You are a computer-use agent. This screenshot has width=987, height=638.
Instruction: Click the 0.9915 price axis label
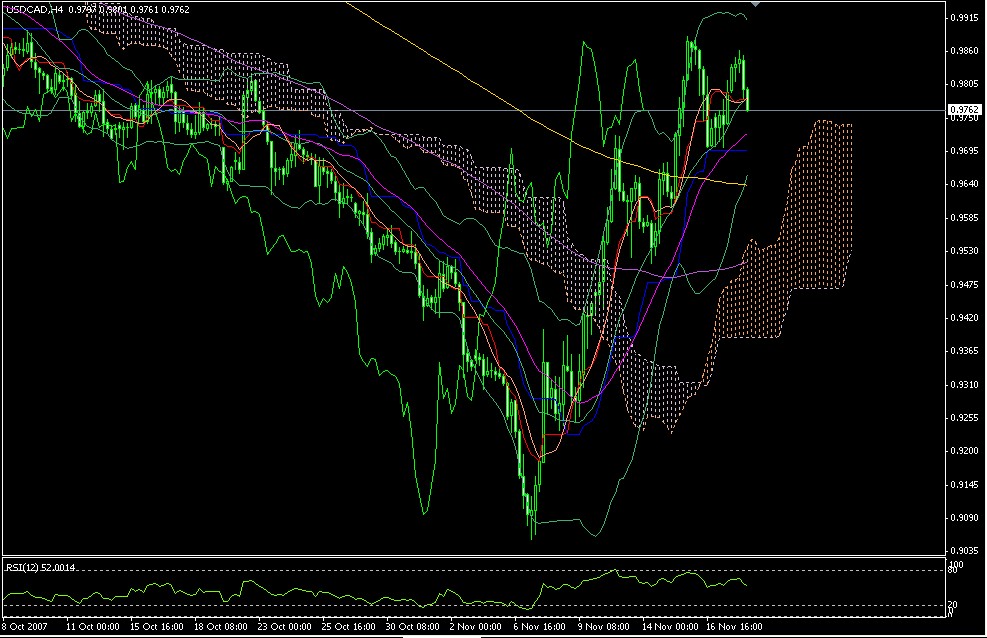tap(966, 18)
